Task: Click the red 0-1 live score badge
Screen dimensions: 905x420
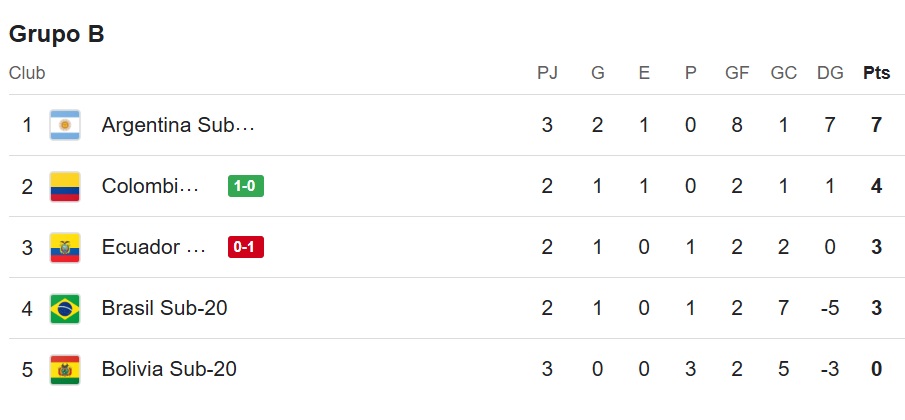Action: click(246, 247)
